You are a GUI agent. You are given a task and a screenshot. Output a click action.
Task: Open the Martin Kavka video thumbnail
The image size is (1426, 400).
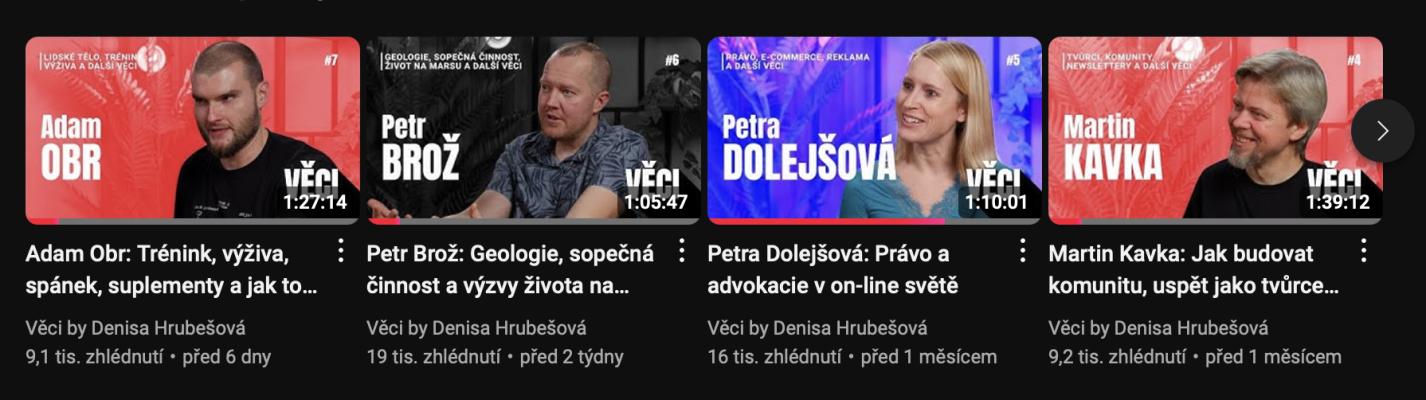pyautogui.click(x=1215, y=130)
